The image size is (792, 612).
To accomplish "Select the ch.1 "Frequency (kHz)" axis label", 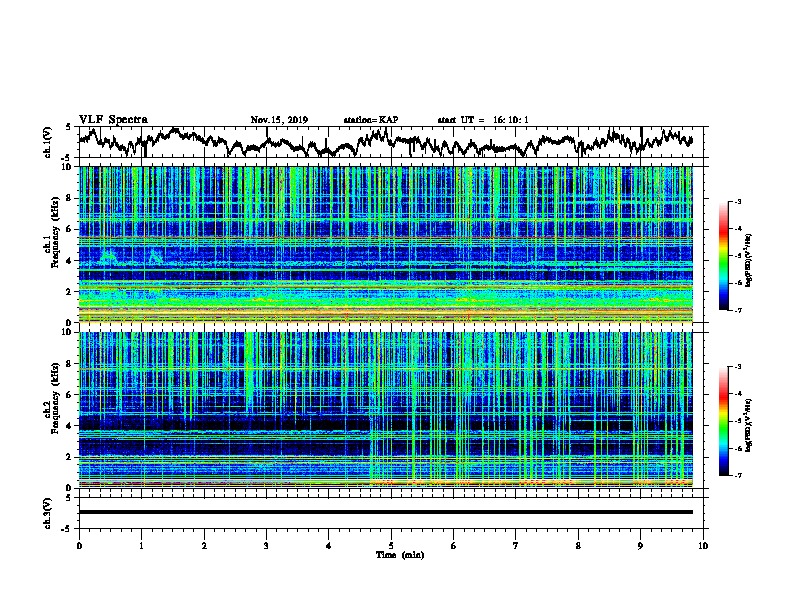I will pos(55,232).
